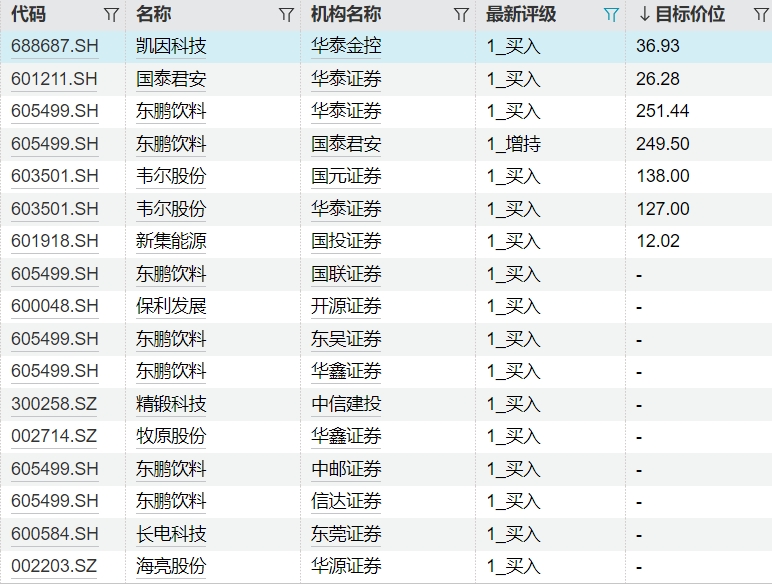
Task: Open institution link 华源证券
Action: pyautogui.click(x=346, y=566)
